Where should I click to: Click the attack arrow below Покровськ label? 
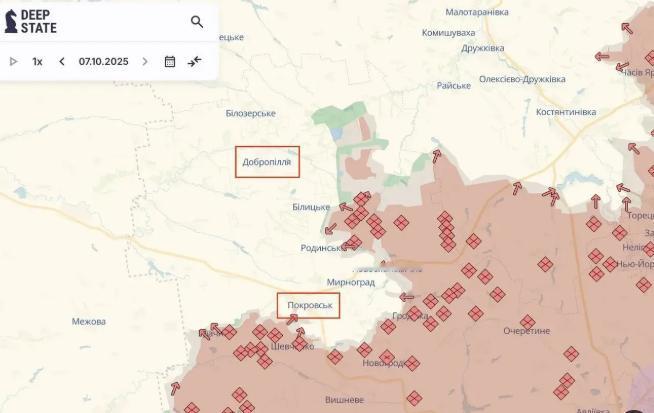(292, 320)
